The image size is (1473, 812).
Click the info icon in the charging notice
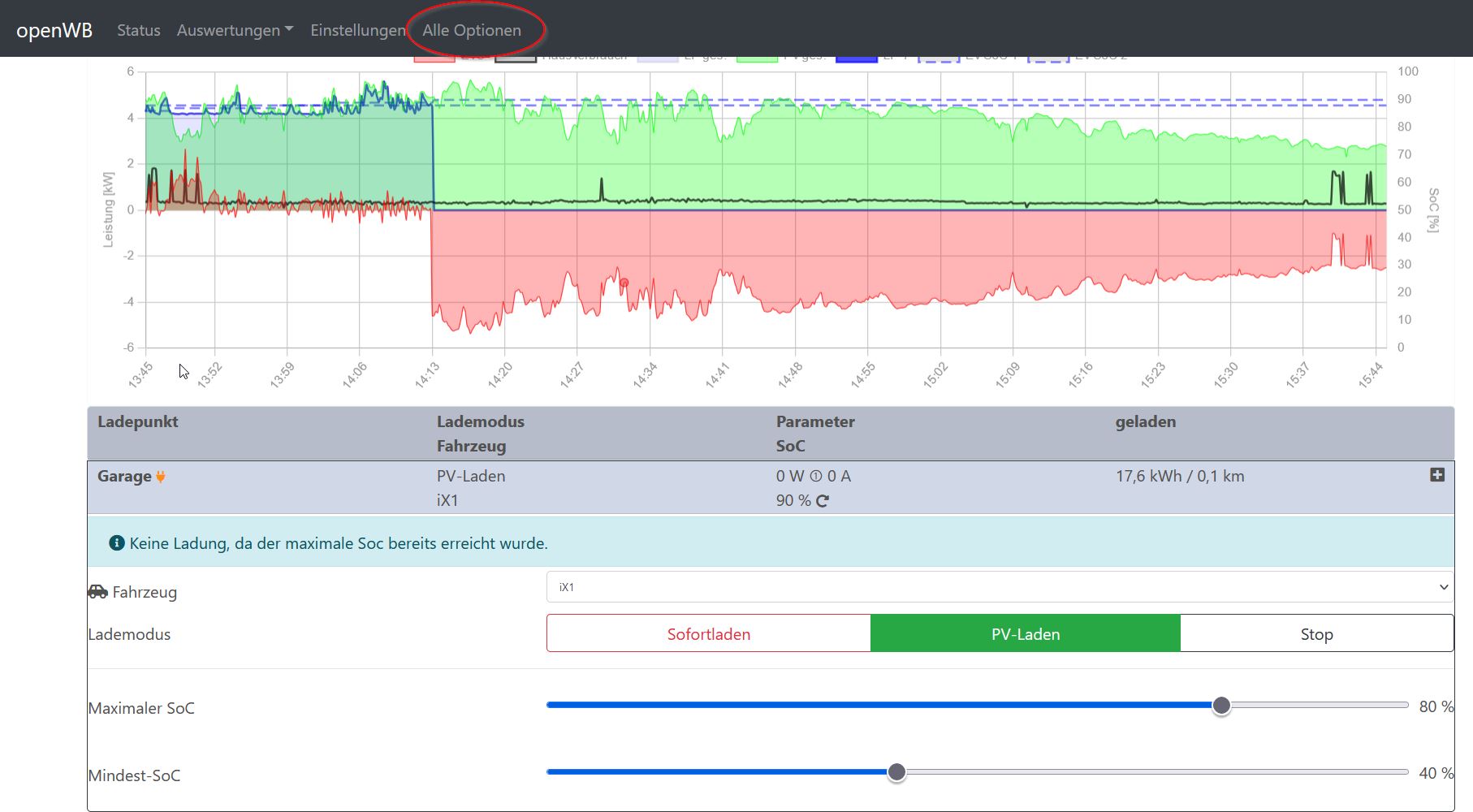click(117, 543)
